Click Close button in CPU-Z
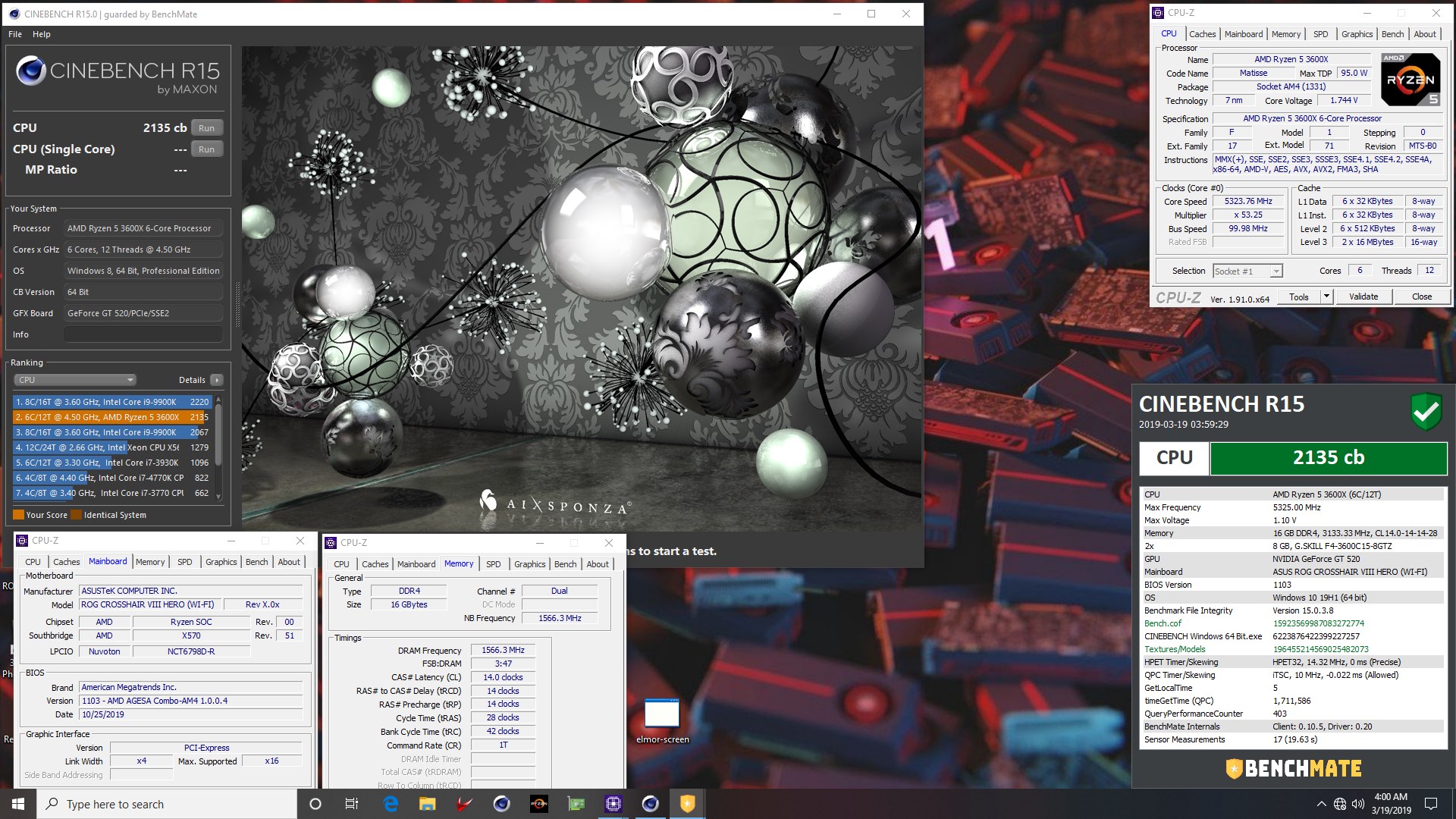The width and height of the screenshot is (1456, 819). click(x=1421, y=297)
